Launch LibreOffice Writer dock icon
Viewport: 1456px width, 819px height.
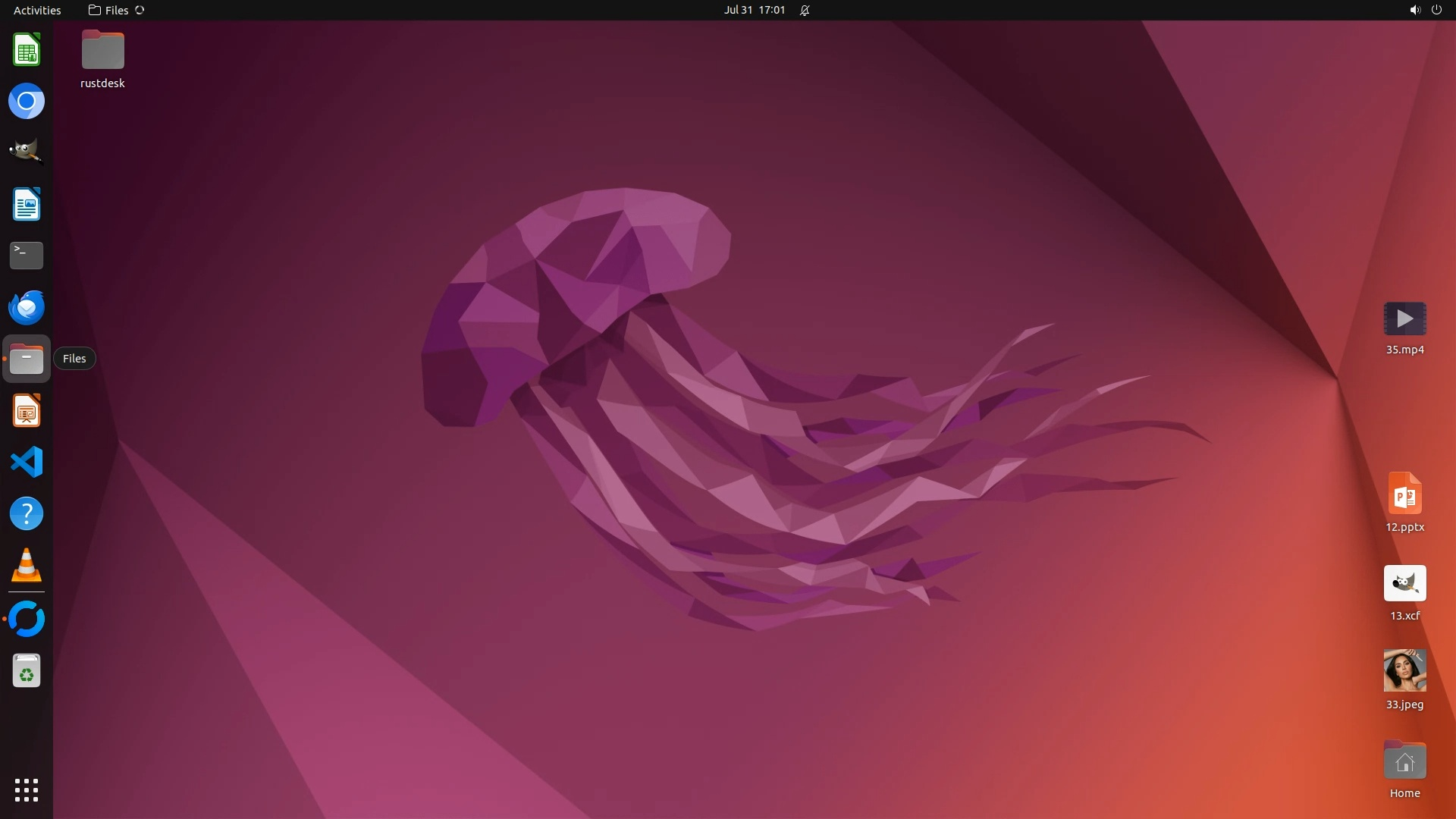[x=27, y=204]
